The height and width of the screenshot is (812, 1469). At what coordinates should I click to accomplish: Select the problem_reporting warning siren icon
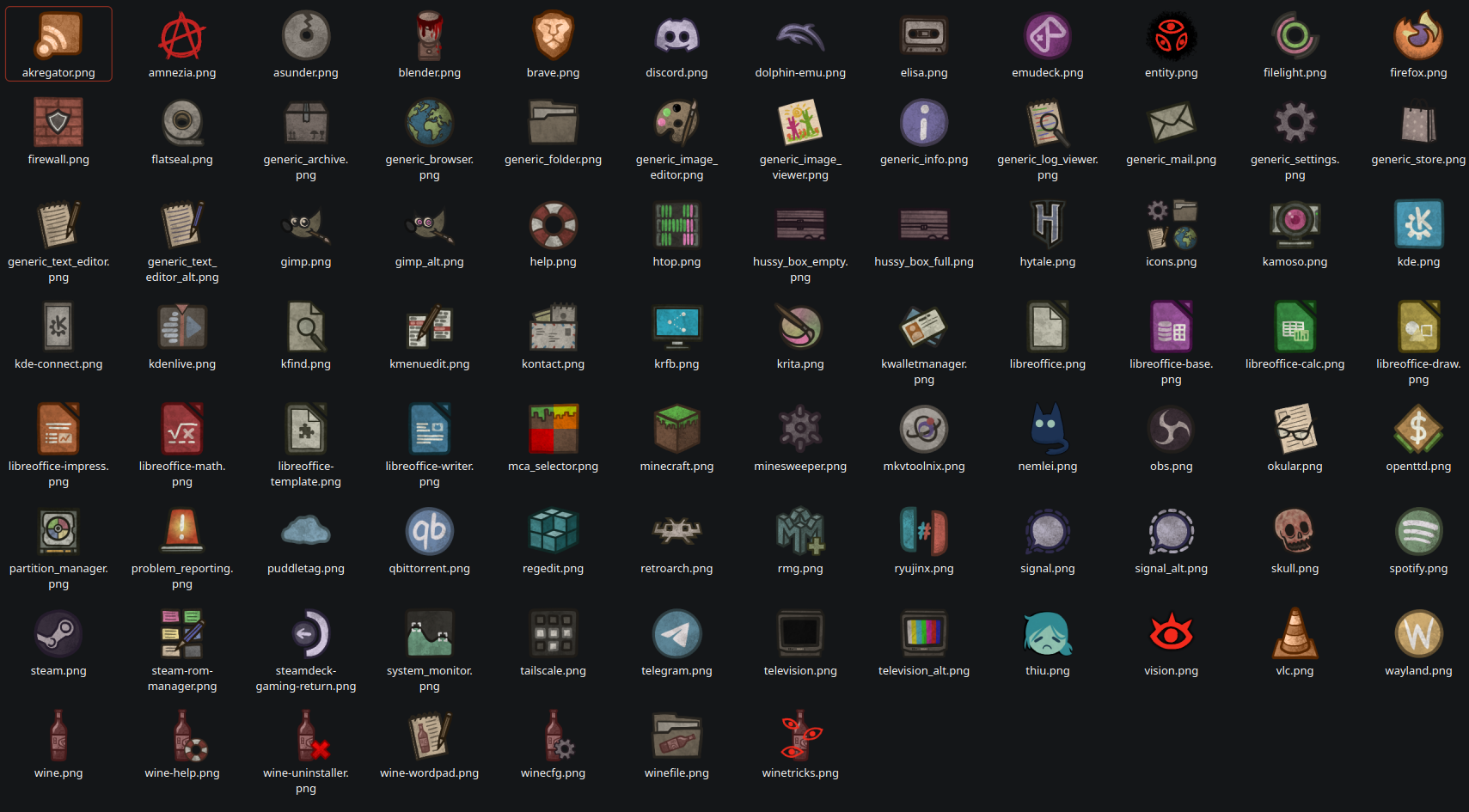coord(182,531)
